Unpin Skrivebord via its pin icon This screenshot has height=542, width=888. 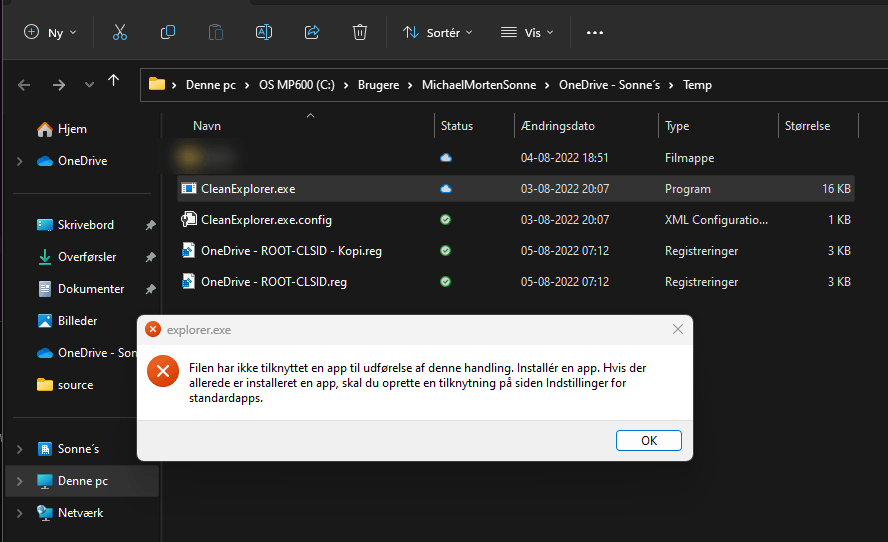(x=150, y=225)
